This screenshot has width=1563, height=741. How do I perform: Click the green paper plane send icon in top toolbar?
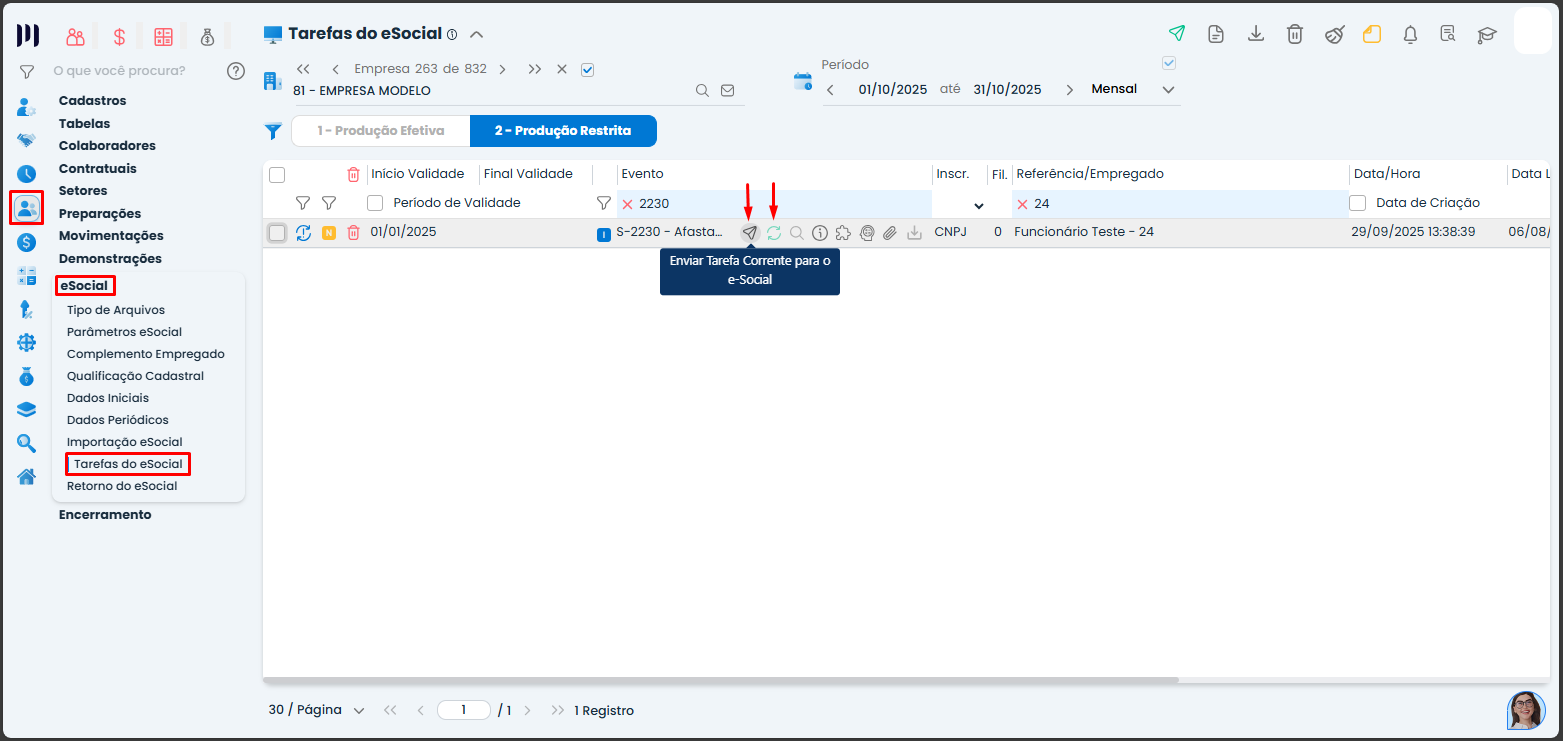(1177, 34)
